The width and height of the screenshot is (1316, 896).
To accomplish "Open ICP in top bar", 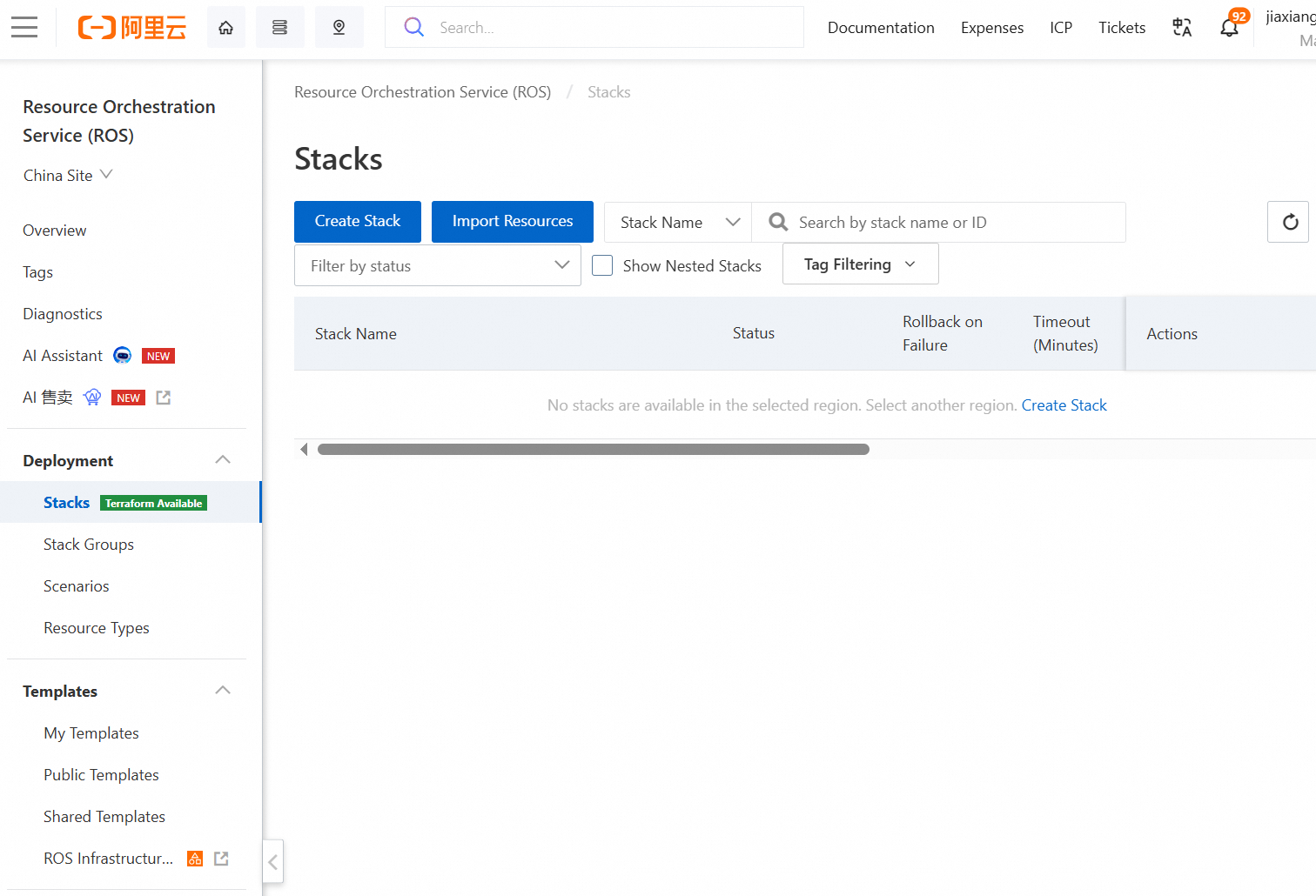I will 1061,28.
